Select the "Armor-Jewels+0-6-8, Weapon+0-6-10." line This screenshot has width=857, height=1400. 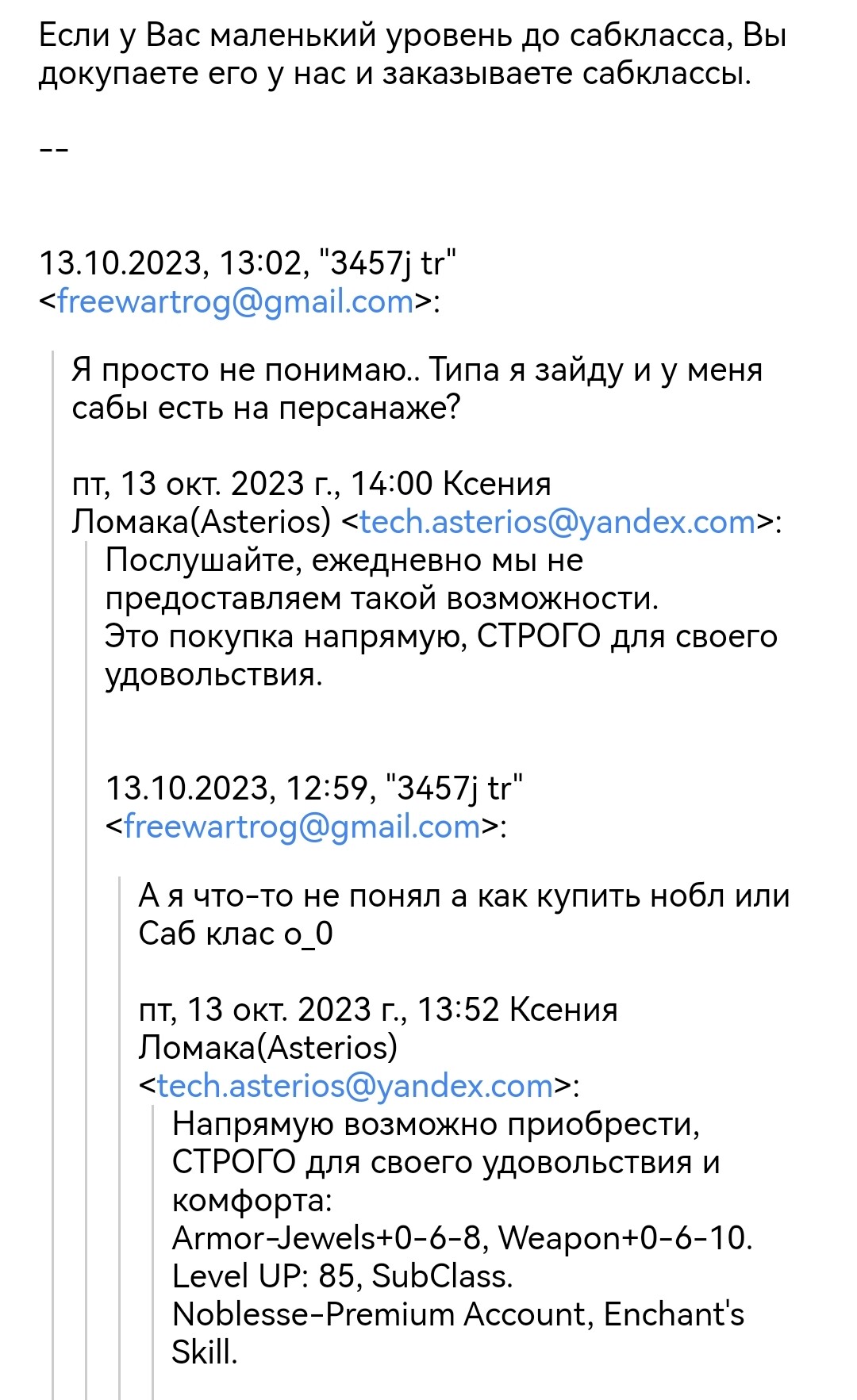click(462, 1238)
